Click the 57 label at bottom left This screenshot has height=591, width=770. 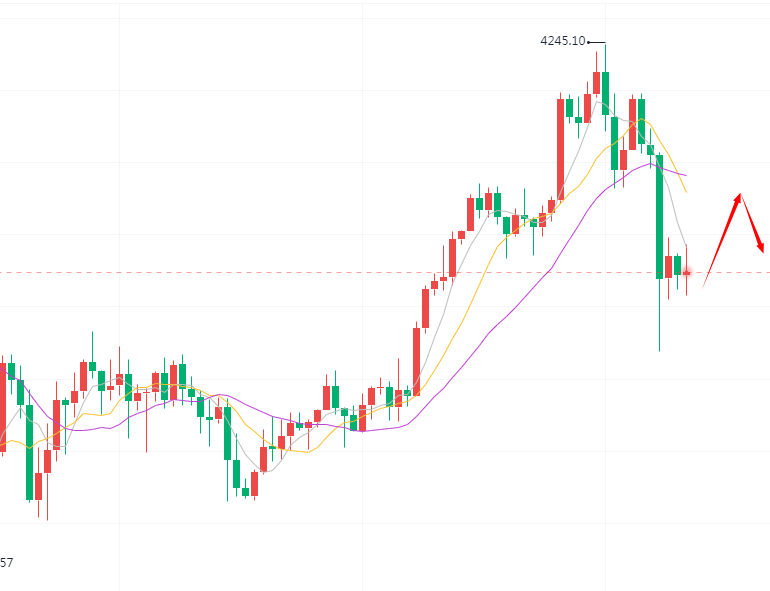pyautogui.click(x=6, y=563)
